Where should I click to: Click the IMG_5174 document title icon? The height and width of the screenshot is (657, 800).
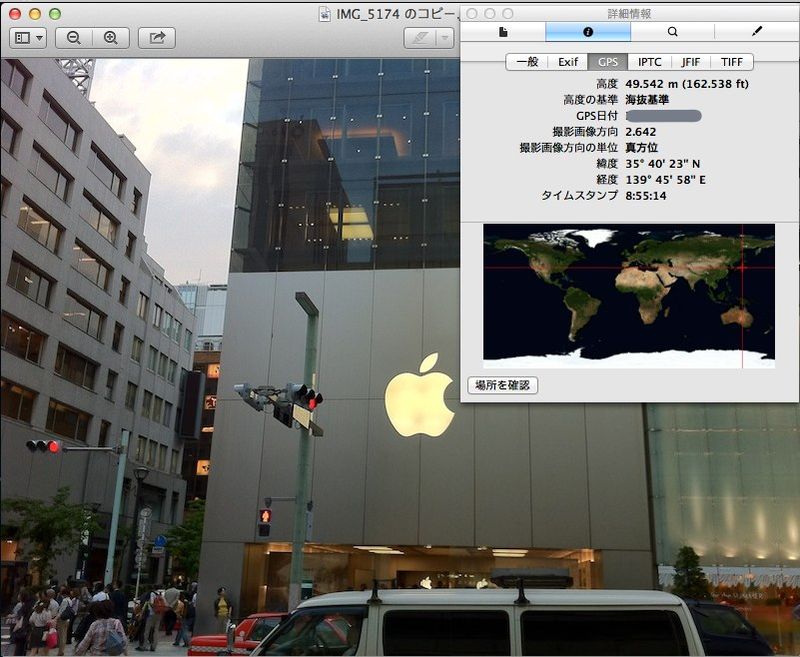click(x=324, y=14)
